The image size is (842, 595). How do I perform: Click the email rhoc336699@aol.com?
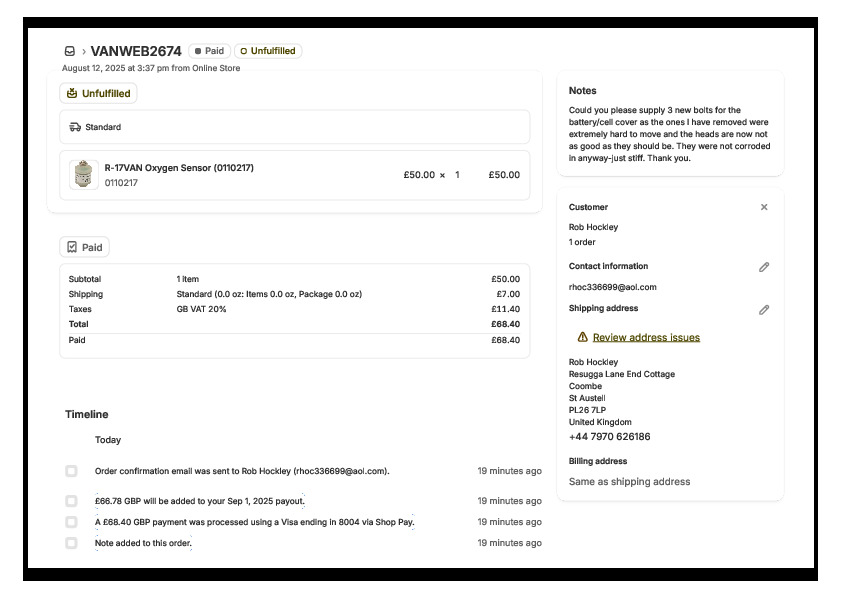point(612,287)
